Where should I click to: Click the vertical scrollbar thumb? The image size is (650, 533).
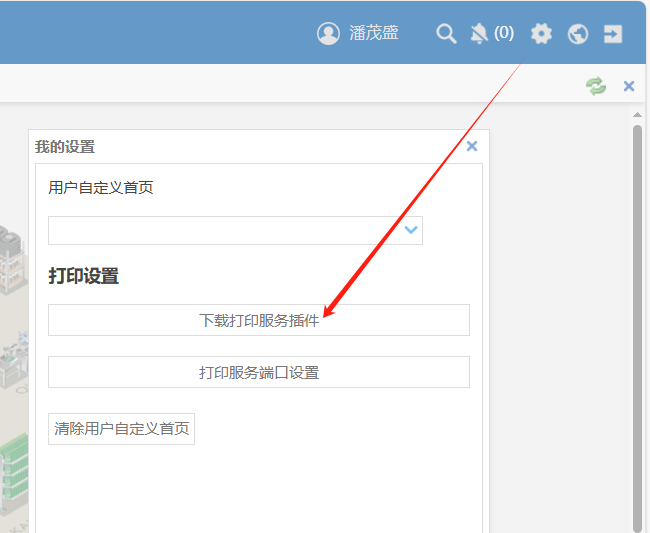tap(637, 320)
